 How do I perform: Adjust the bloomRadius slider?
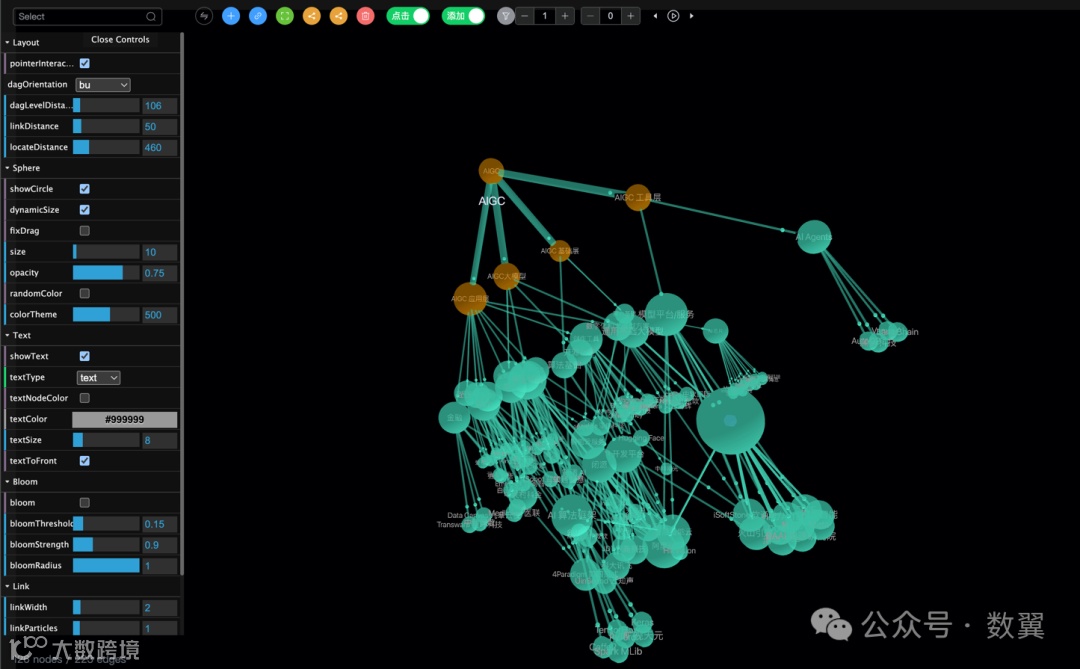pos(106,566)
